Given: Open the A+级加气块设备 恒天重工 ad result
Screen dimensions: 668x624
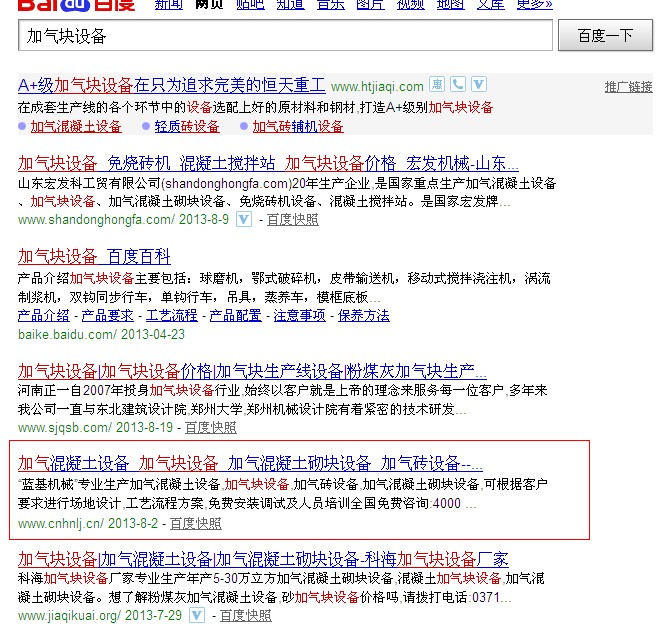Looking at the screenshot, I should (172, 85).
